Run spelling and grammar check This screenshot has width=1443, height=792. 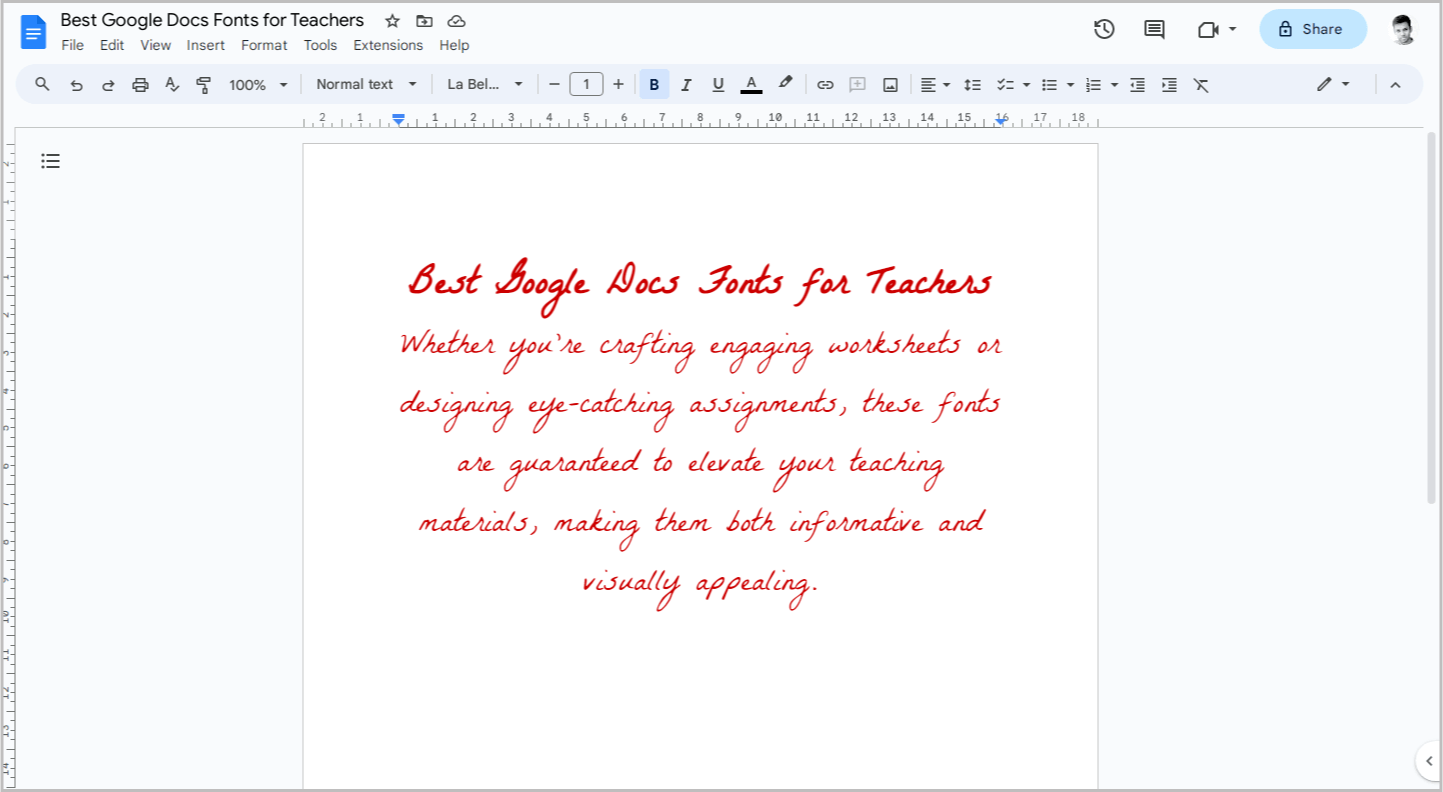pyautogui.click(x=172, y=84)
